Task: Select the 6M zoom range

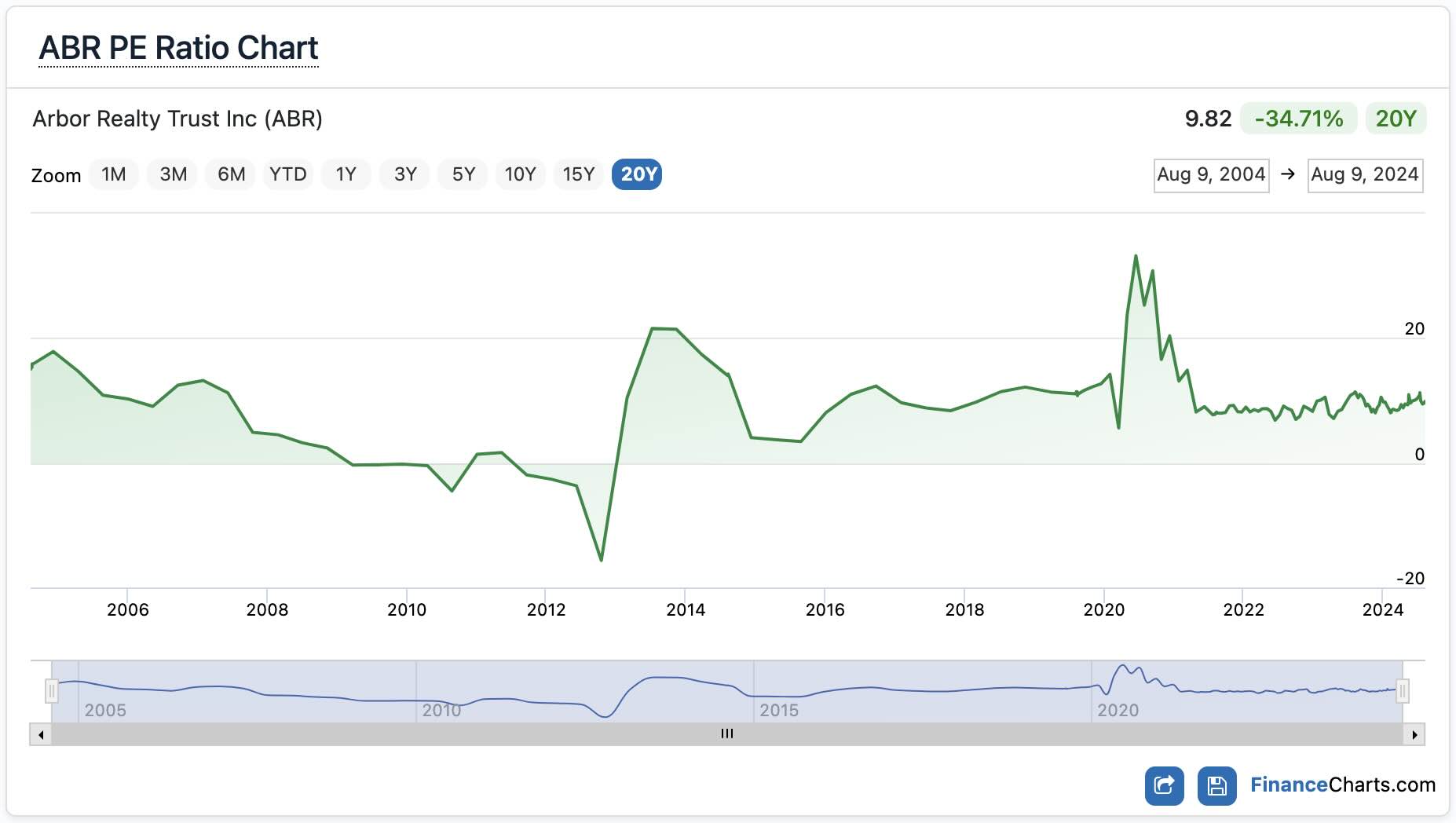Action: tap(231, 174)
